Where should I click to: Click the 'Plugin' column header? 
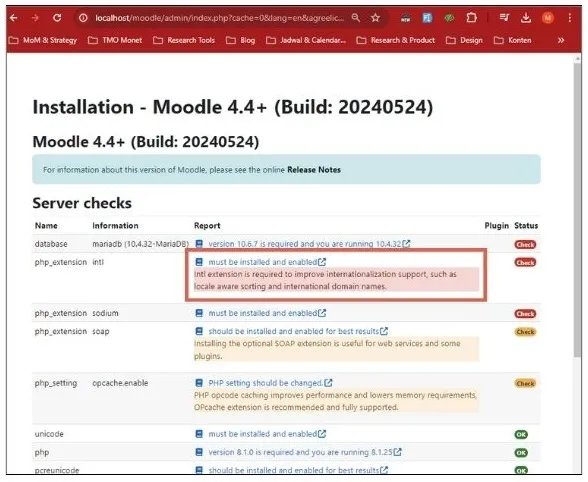tap(496, 225)
